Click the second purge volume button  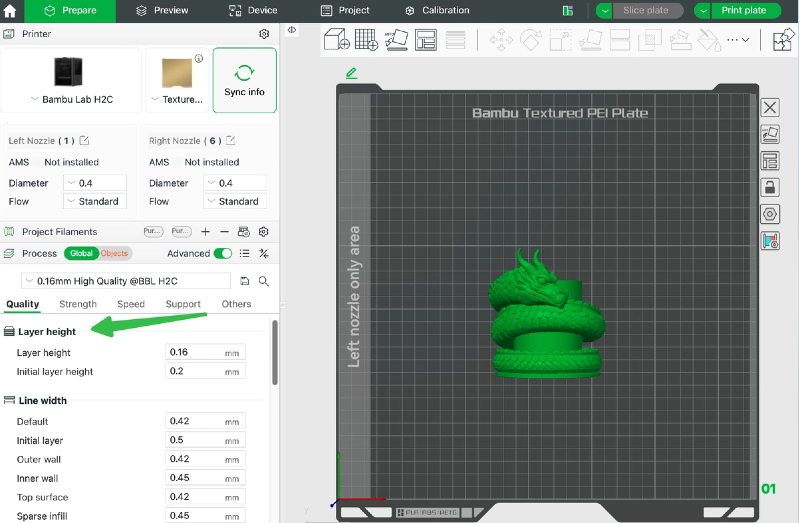click(181, 231)
